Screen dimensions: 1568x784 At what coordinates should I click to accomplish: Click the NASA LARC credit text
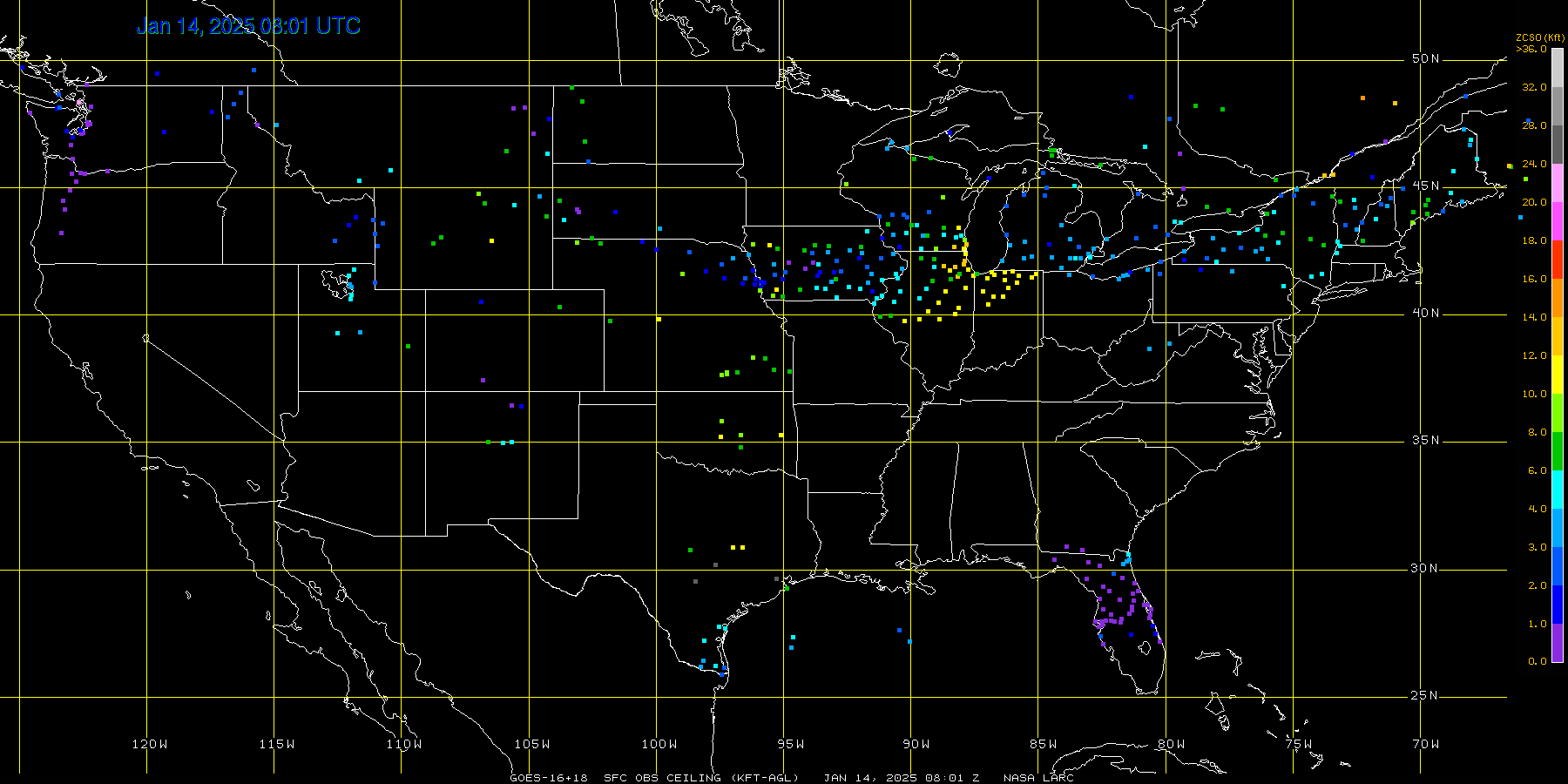[x=1038, y=778]
